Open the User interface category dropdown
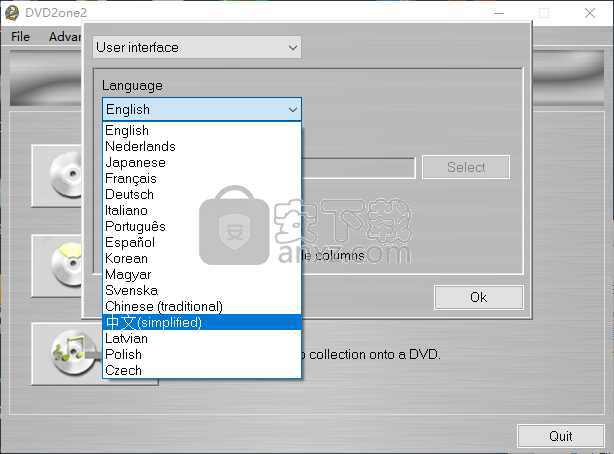614x454 pixels. click(x=197, y=47)
